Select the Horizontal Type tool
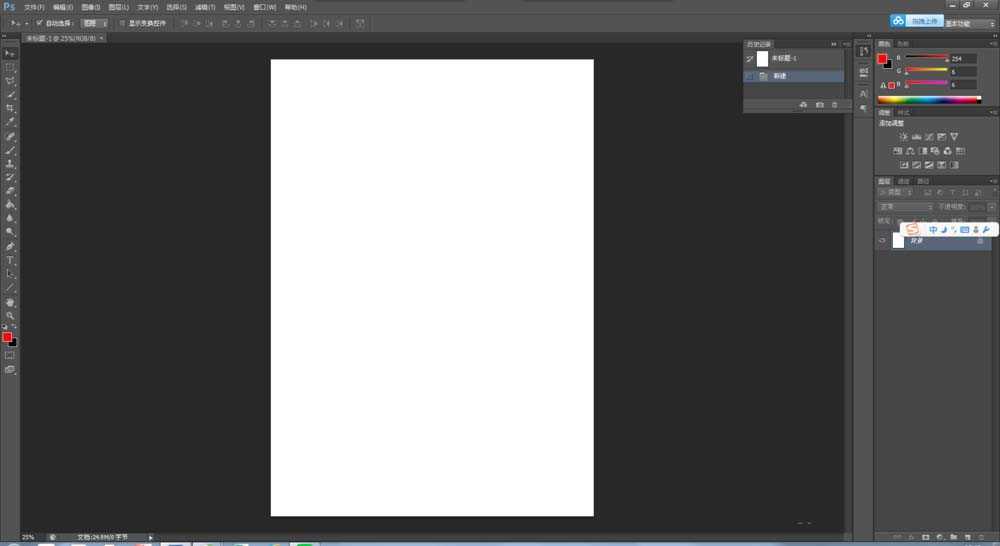Image resolution: width=1000 pixels, height=546 pixels. point(10,260)
